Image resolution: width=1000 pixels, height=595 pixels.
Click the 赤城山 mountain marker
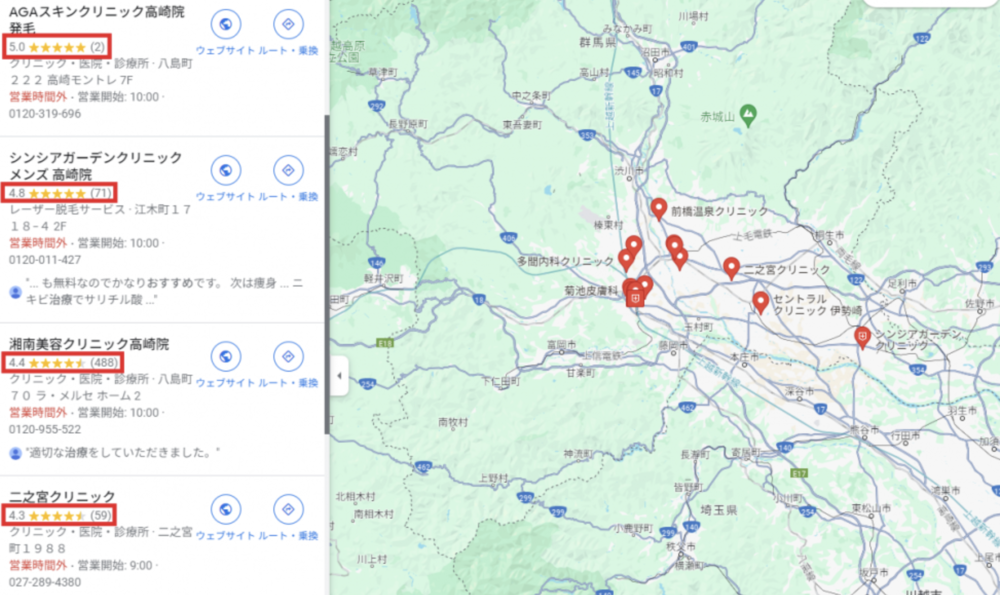[x=748, y=115]
